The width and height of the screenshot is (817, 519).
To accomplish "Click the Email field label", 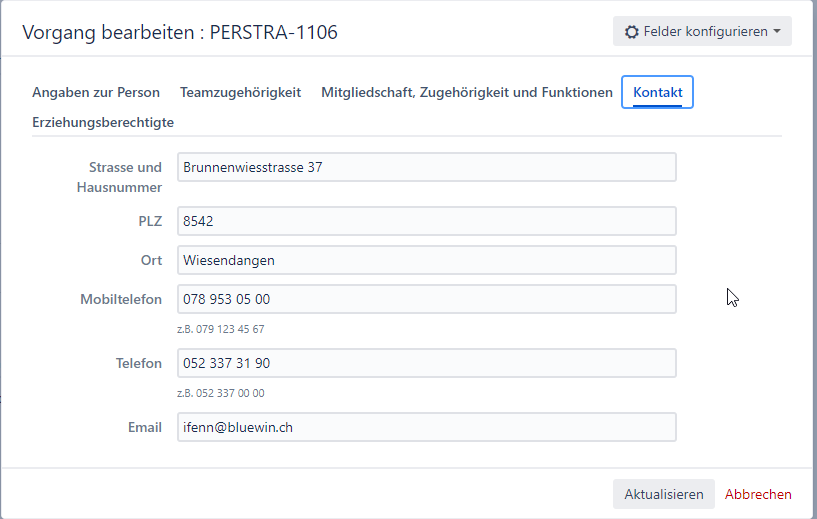I will point(144,427).
